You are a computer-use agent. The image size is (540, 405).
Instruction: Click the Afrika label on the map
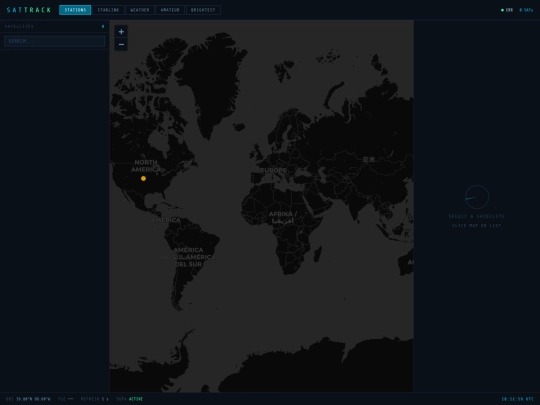(282, 218)
